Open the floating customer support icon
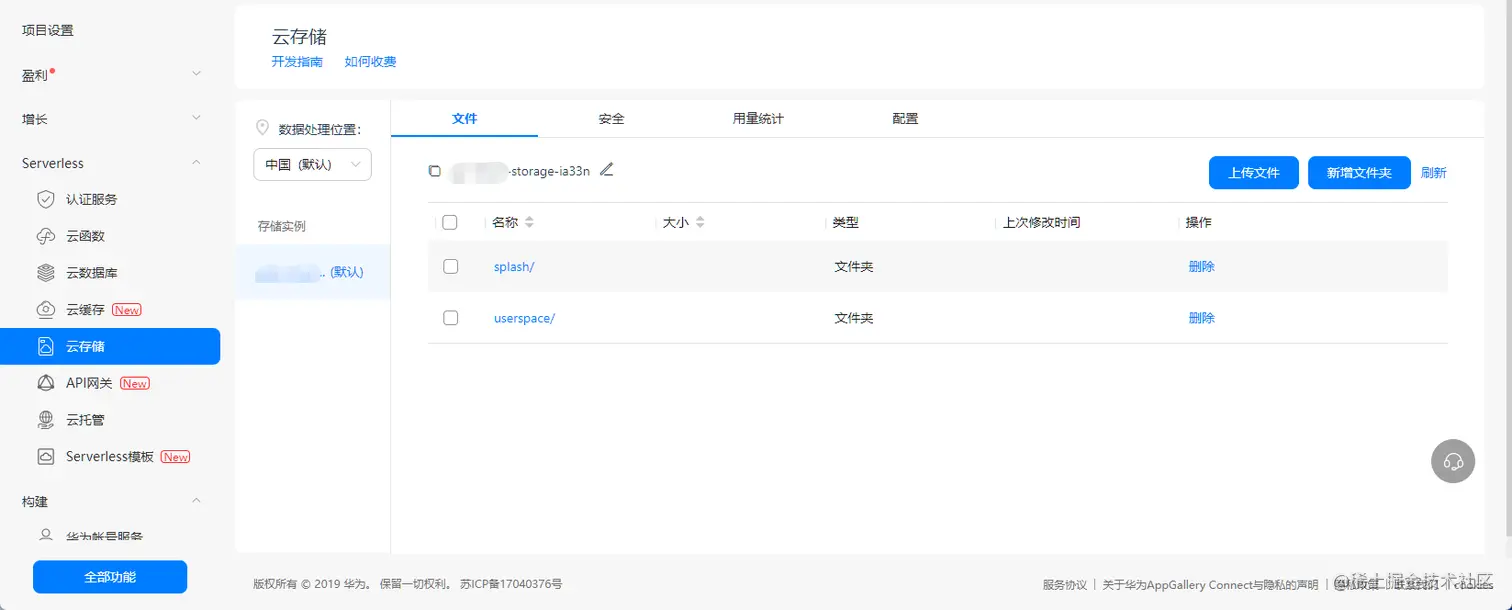Viewport: 1512px width, 610px height. point(1453,461)
